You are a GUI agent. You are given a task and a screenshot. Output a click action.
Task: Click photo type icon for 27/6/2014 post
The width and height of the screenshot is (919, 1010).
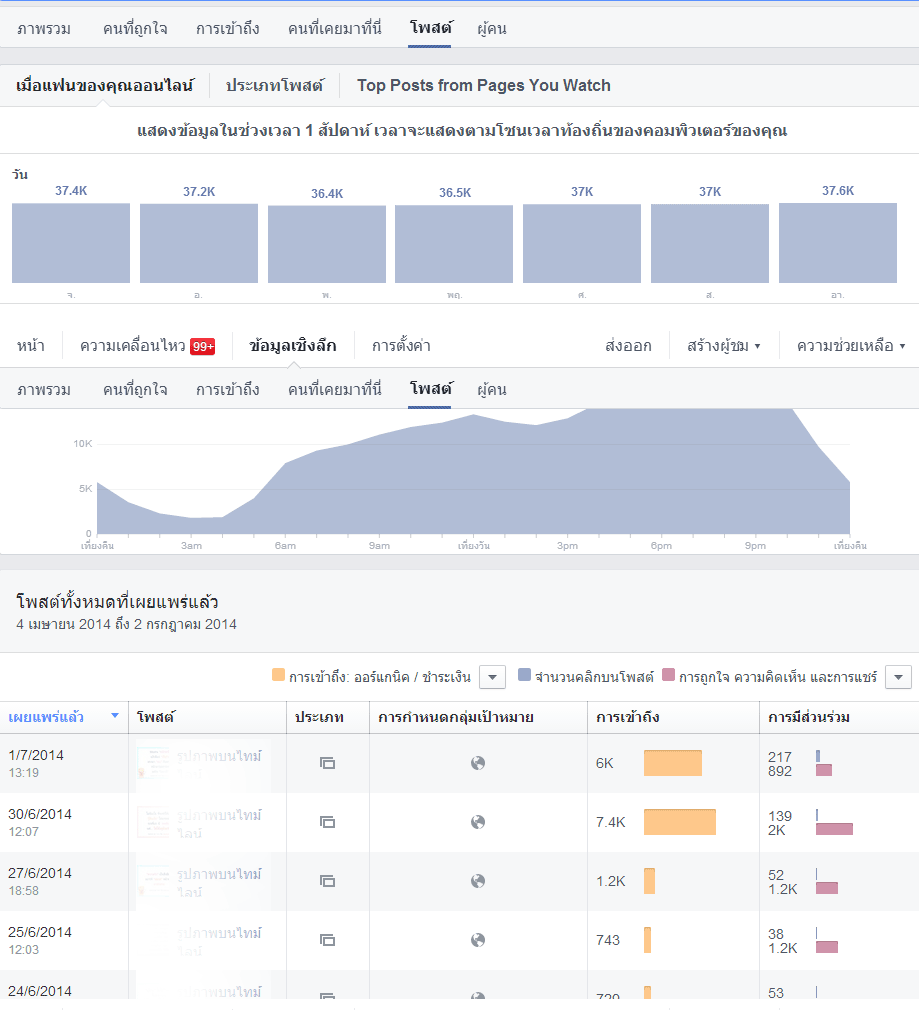coord(327,881)
